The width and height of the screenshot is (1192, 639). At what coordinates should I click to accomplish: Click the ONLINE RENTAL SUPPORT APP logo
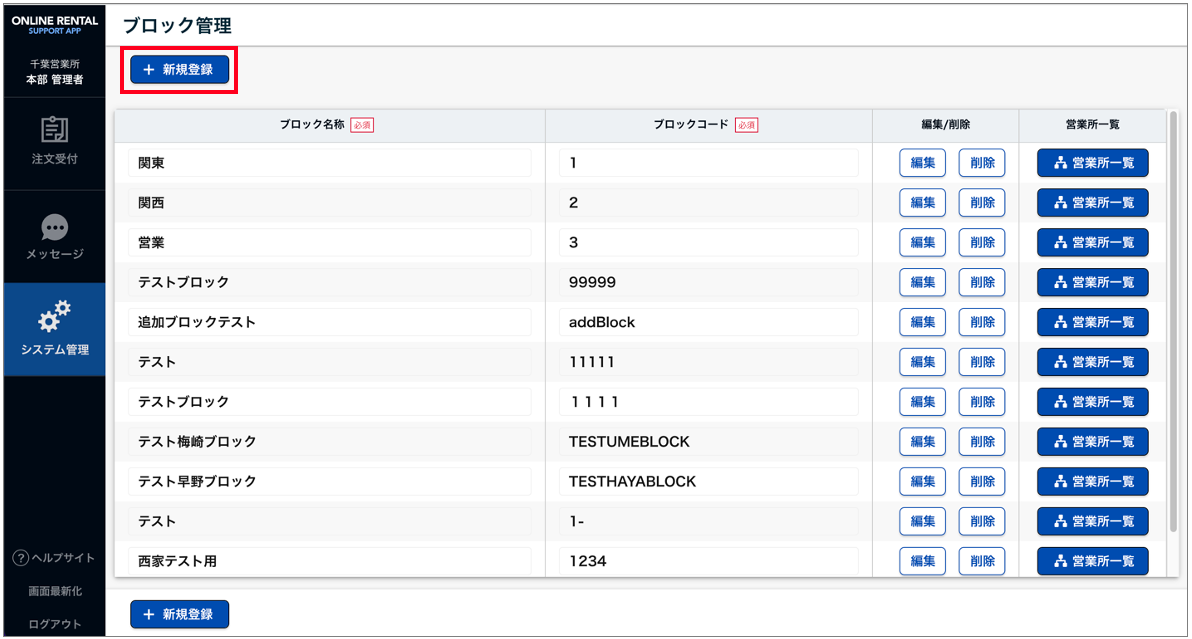point(54,24)
